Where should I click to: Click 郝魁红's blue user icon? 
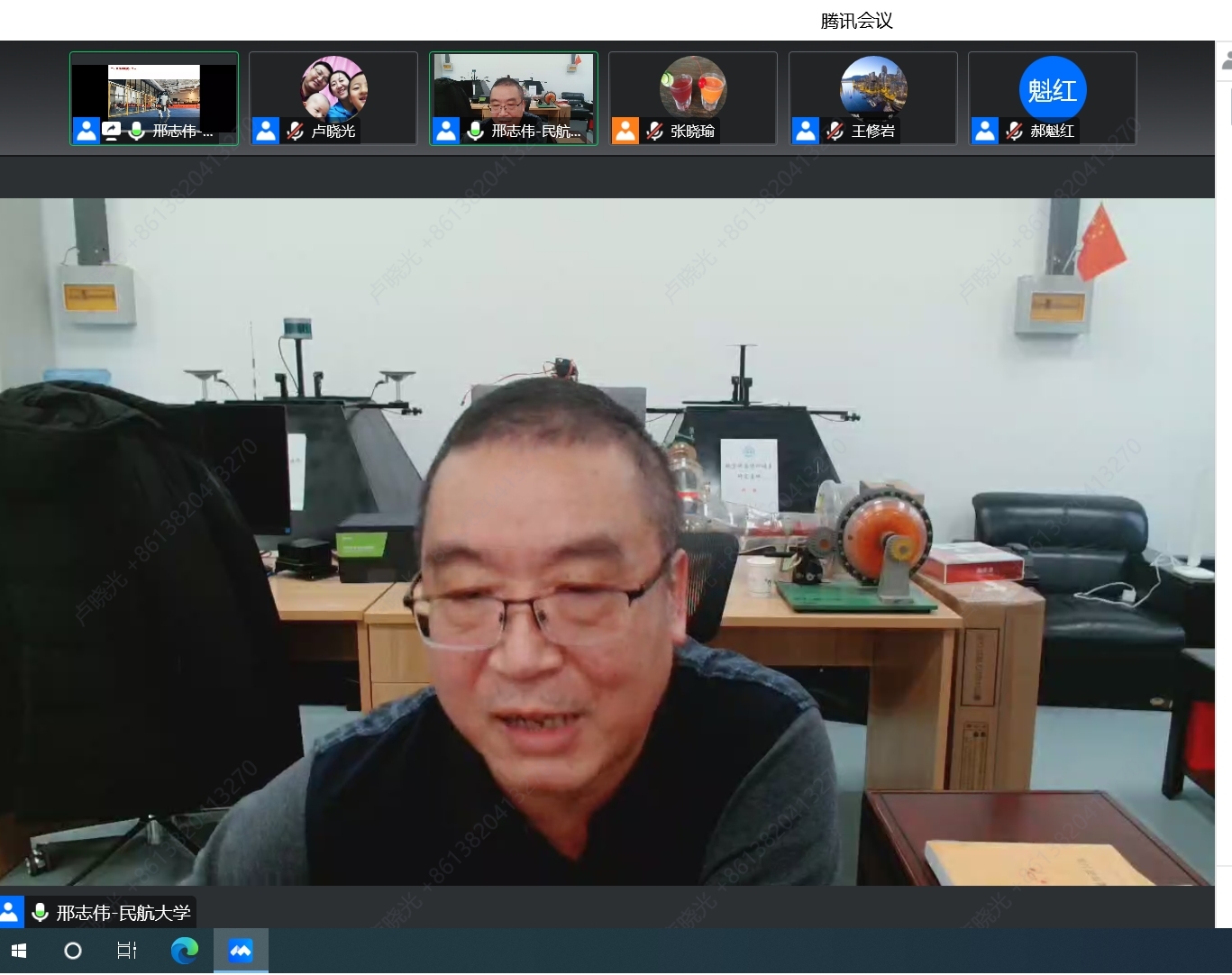click(x=984, y=132)
